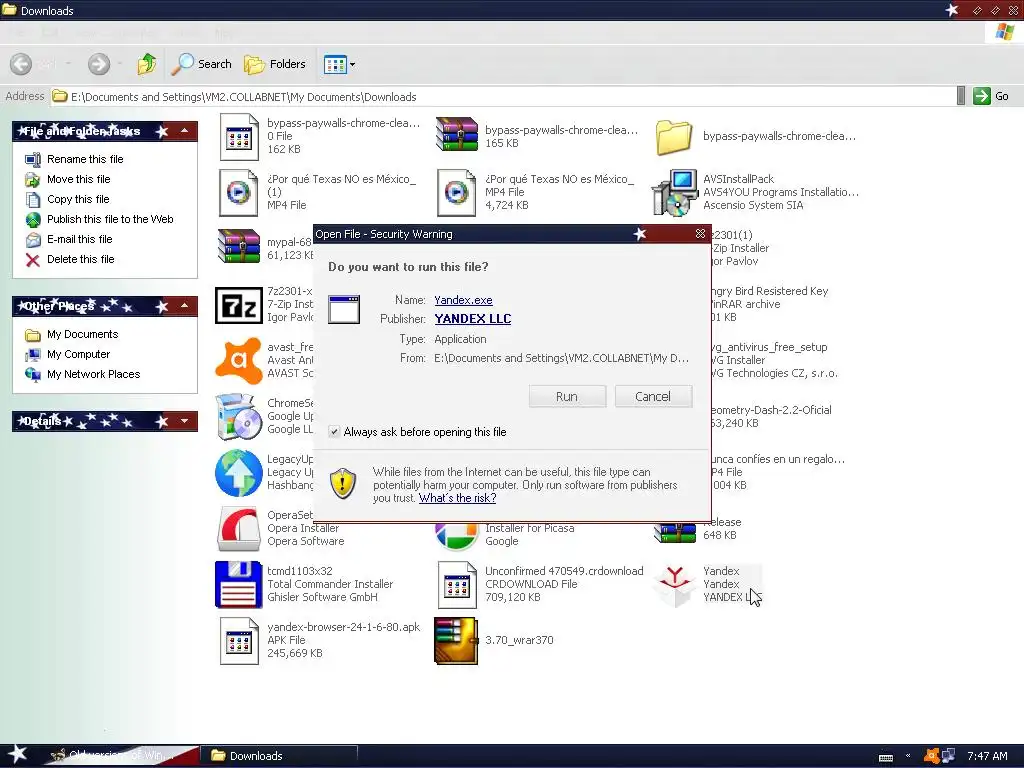Open the Search toolbar button
Image resolution: width=1024 pixels, height=768 pixels.
202,64
